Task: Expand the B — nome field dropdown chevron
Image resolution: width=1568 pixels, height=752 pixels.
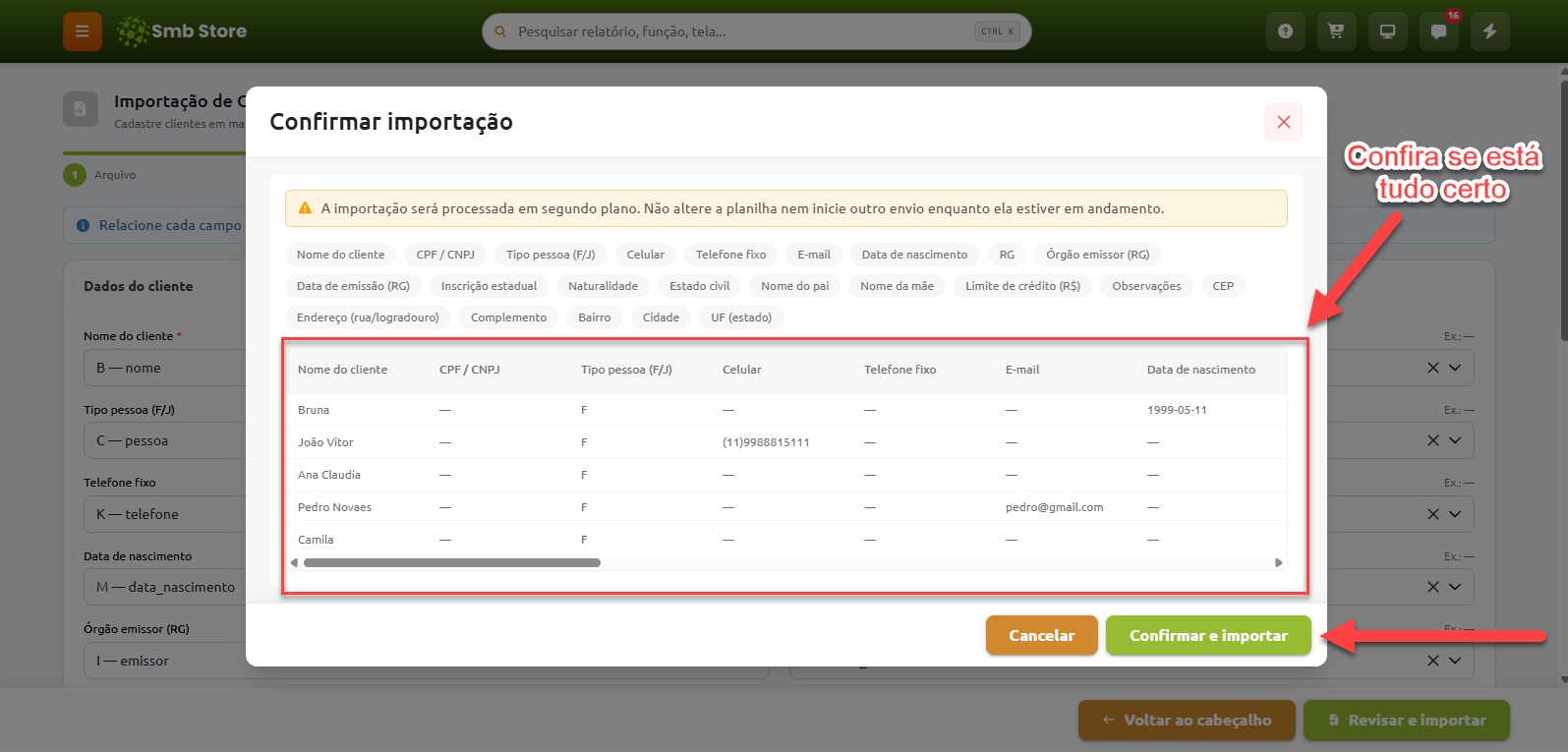Action: (1455, 368)
